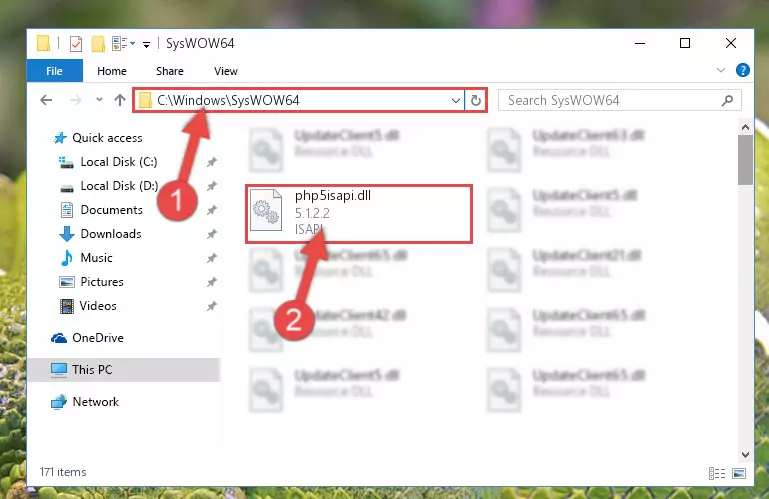
Task: Refresh the SysWOW64 folder
Action: [x=475, y=101]
